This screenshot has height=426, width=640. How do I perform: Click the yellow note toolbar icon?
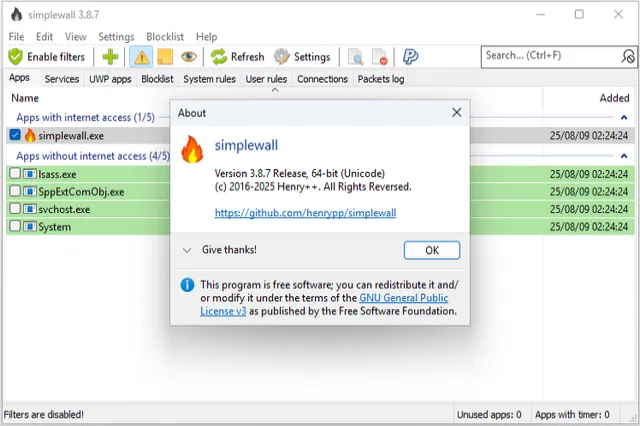[165, 57]
